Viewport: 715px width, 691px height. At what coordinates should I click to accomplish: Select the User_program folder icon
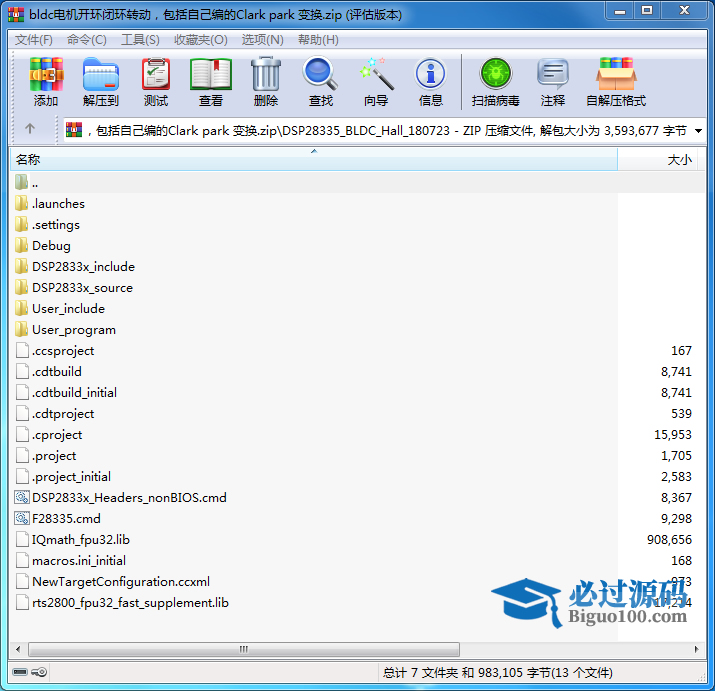(x=21, y=329)
